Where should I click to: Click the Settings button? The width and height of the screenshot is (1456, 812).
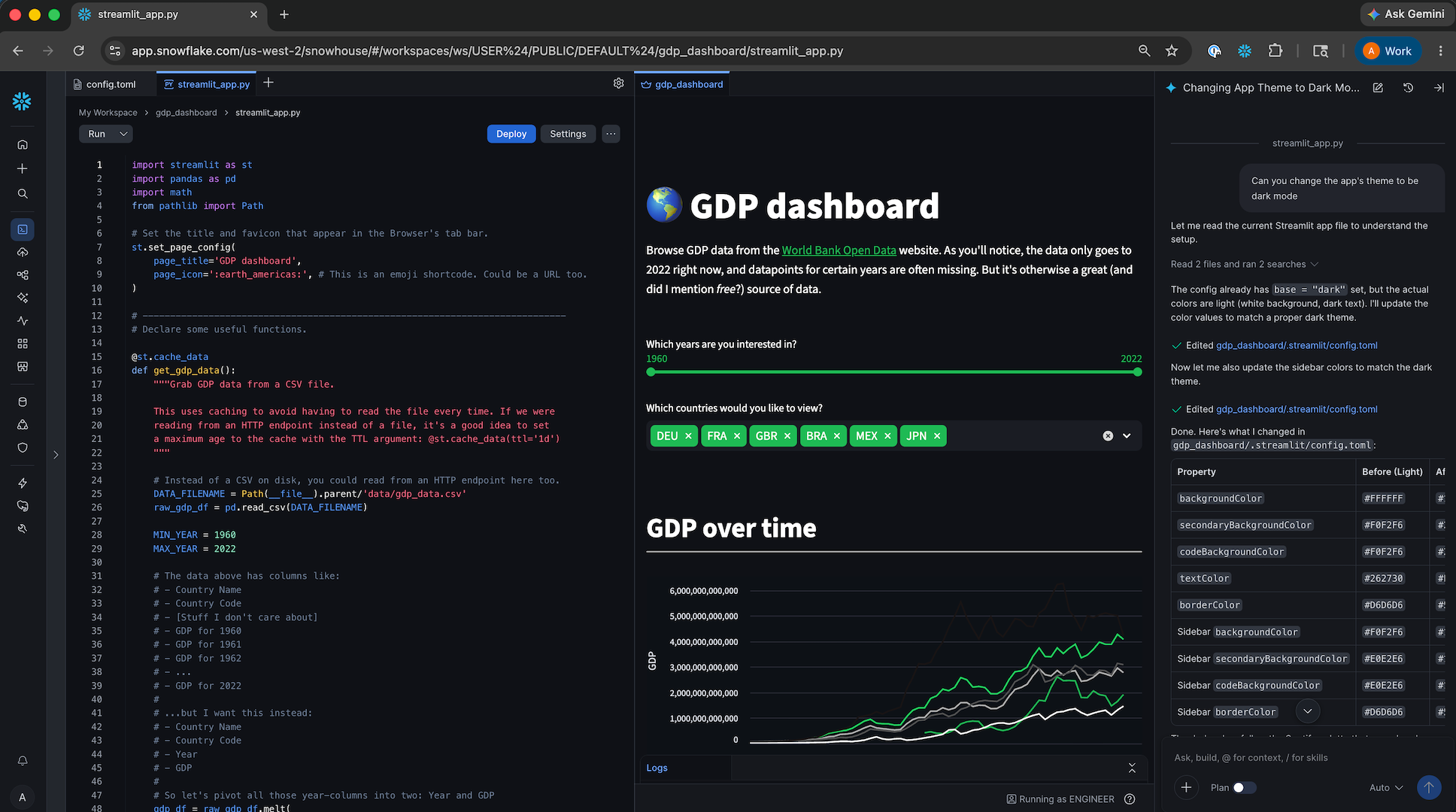(568, 134)
